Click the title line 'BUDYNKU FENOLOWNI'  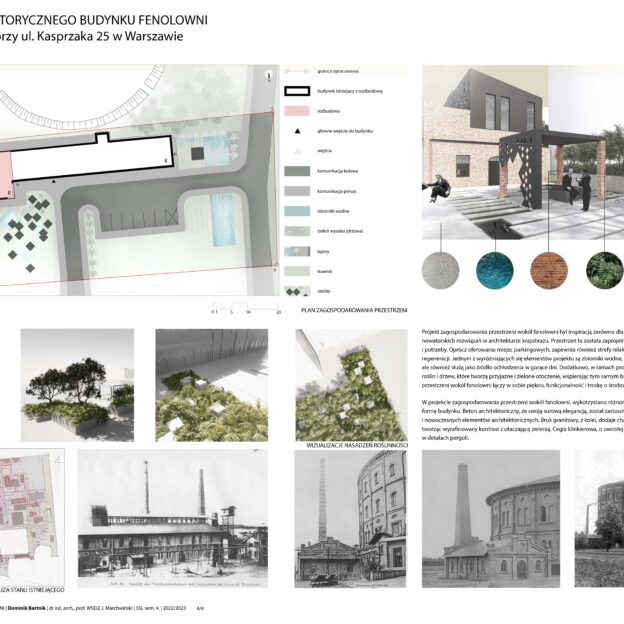point(144,20)
